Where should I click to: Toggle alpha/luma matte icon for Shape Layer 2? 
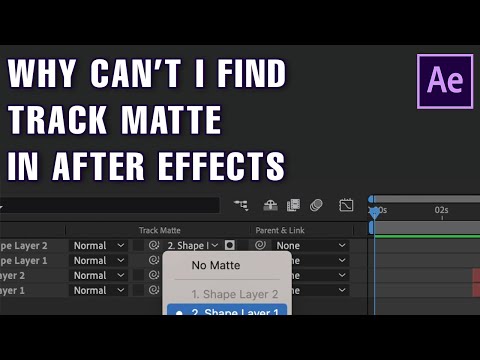coord(230,246)
